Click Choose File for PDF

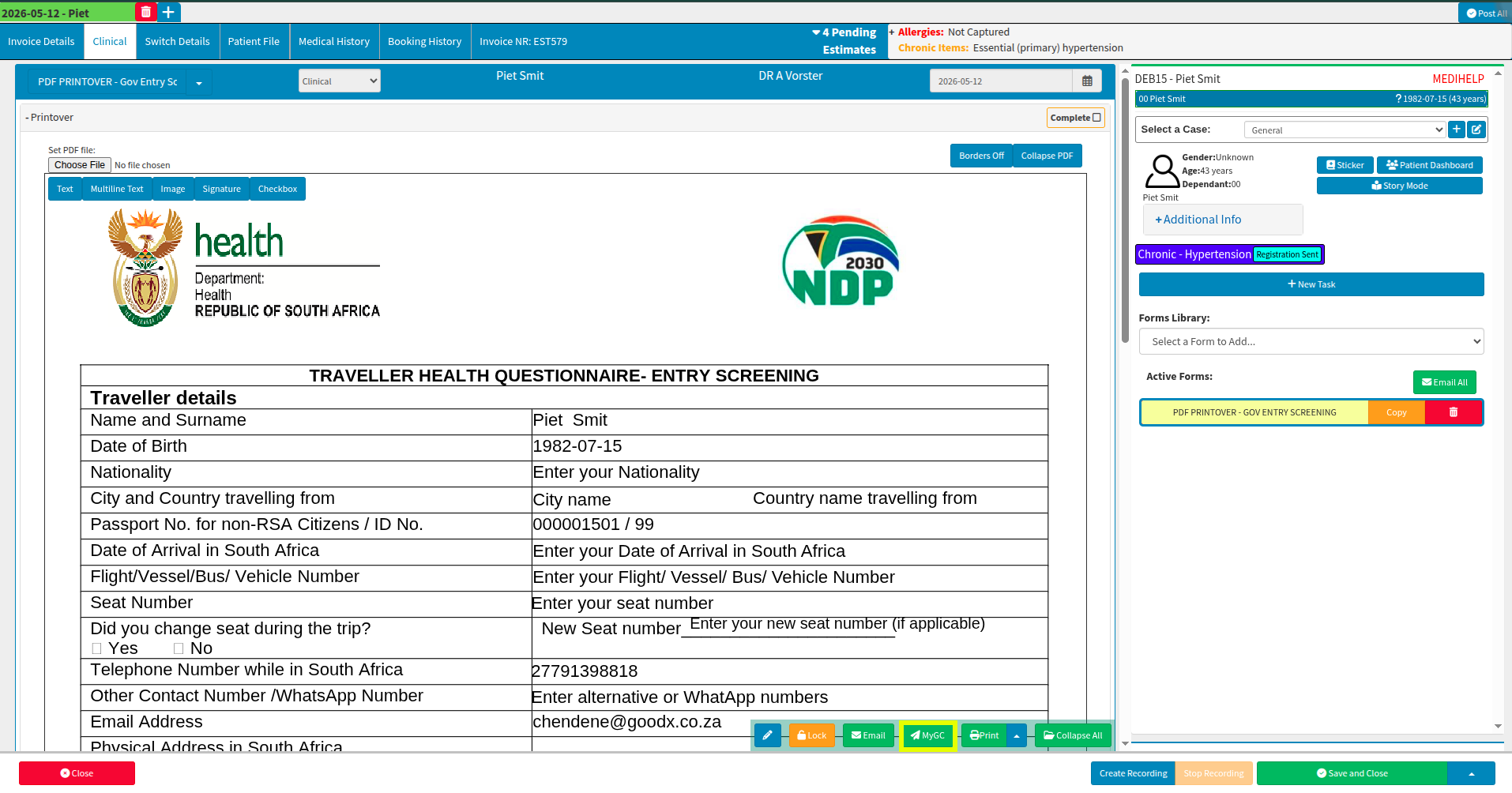click(80, 165)
